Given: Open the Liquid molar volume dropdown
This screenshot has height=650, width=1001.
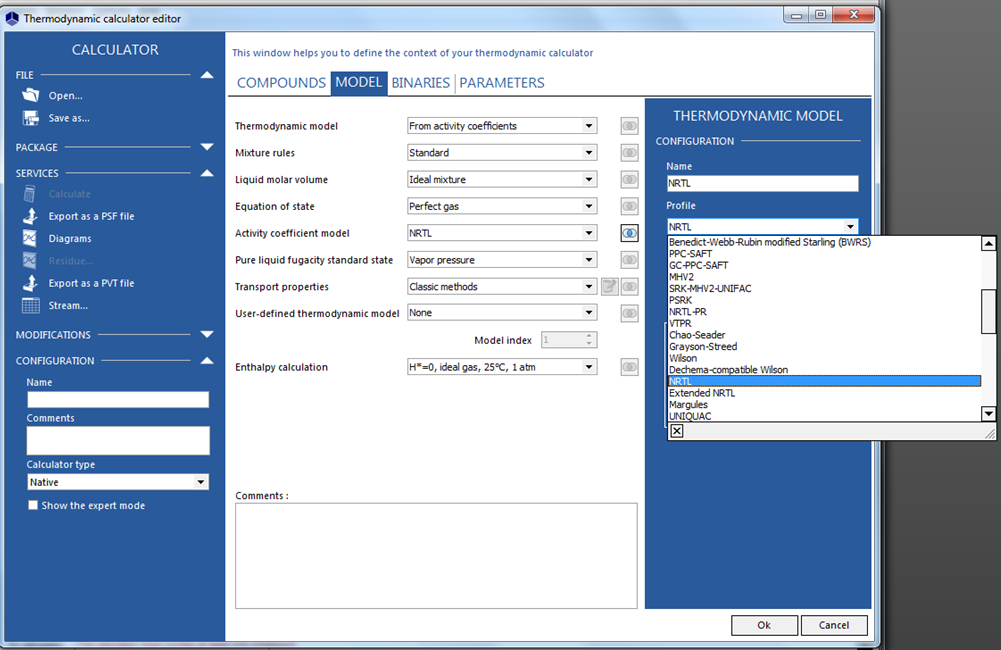Looking at the screenshot, I should pyautogui.click(x=589, y=179).
